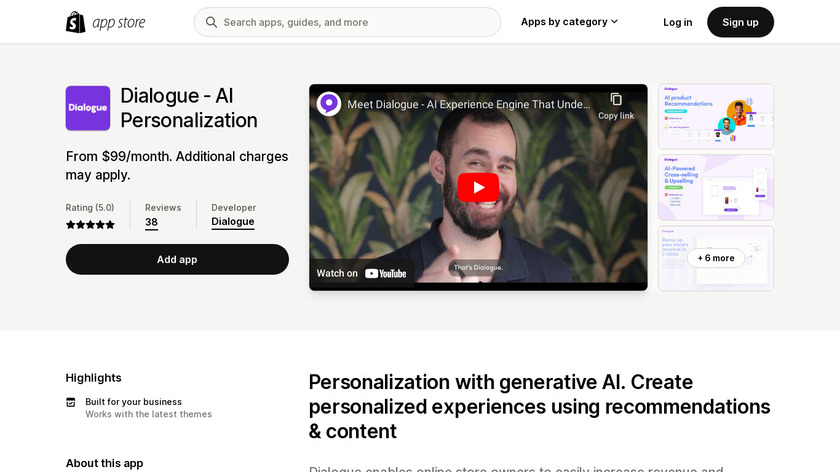The width and height of the screenshot is (840, 472).
Task: Show the +6 more screenshots
Action: (x=716, y=258)
